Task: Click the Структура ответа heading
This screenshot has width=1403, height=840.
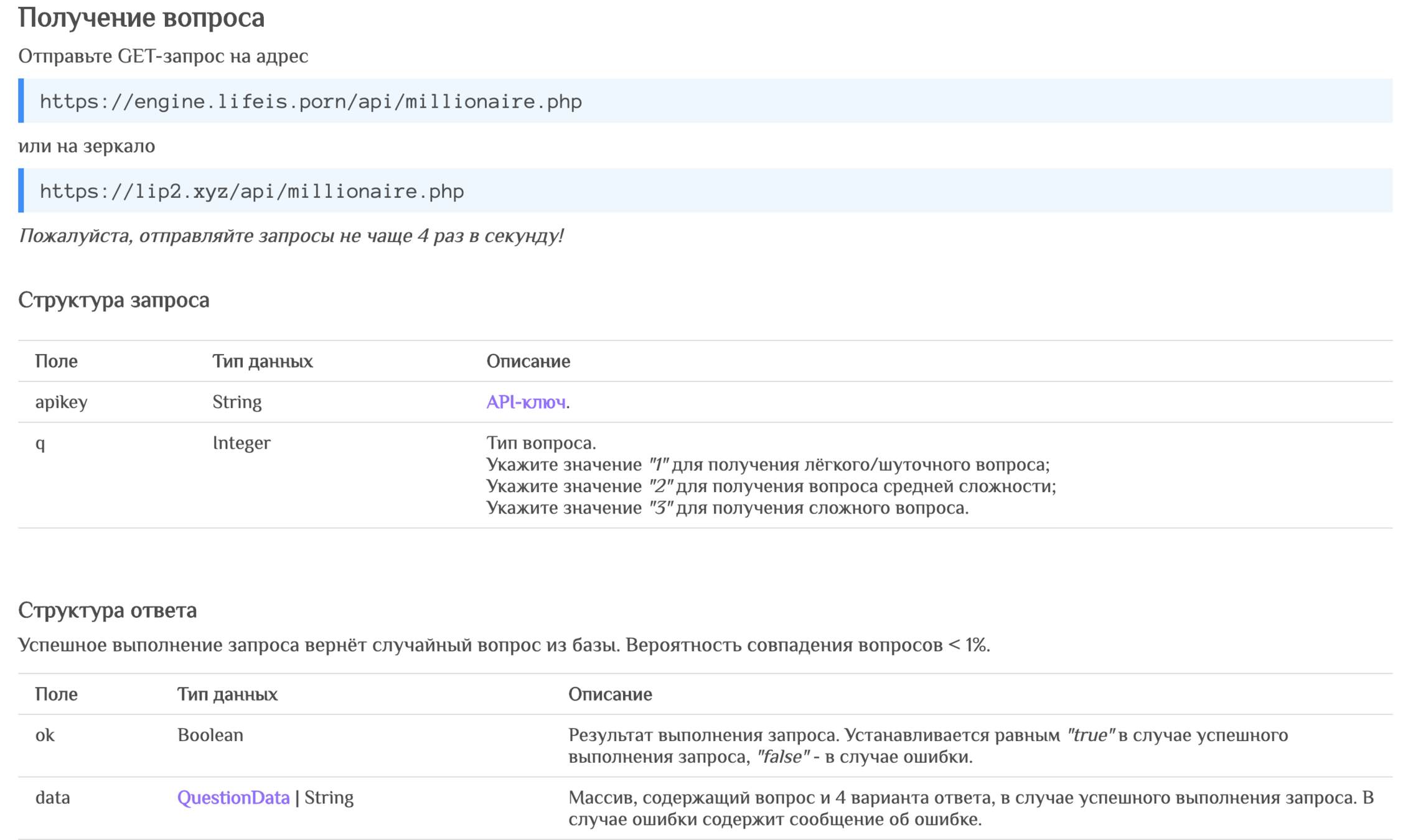Action: 107,610
